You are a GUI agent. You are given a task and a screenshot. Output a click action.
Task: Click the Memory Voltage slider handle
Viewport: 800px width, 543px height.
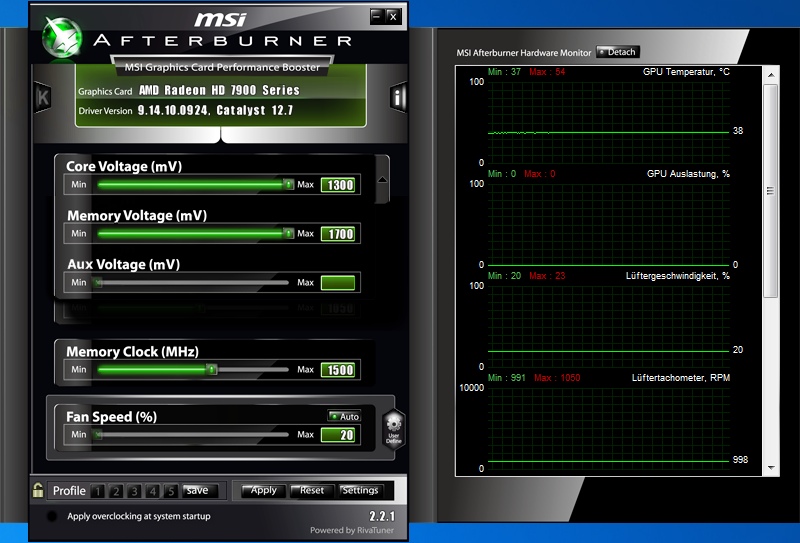tap(288, 233)
